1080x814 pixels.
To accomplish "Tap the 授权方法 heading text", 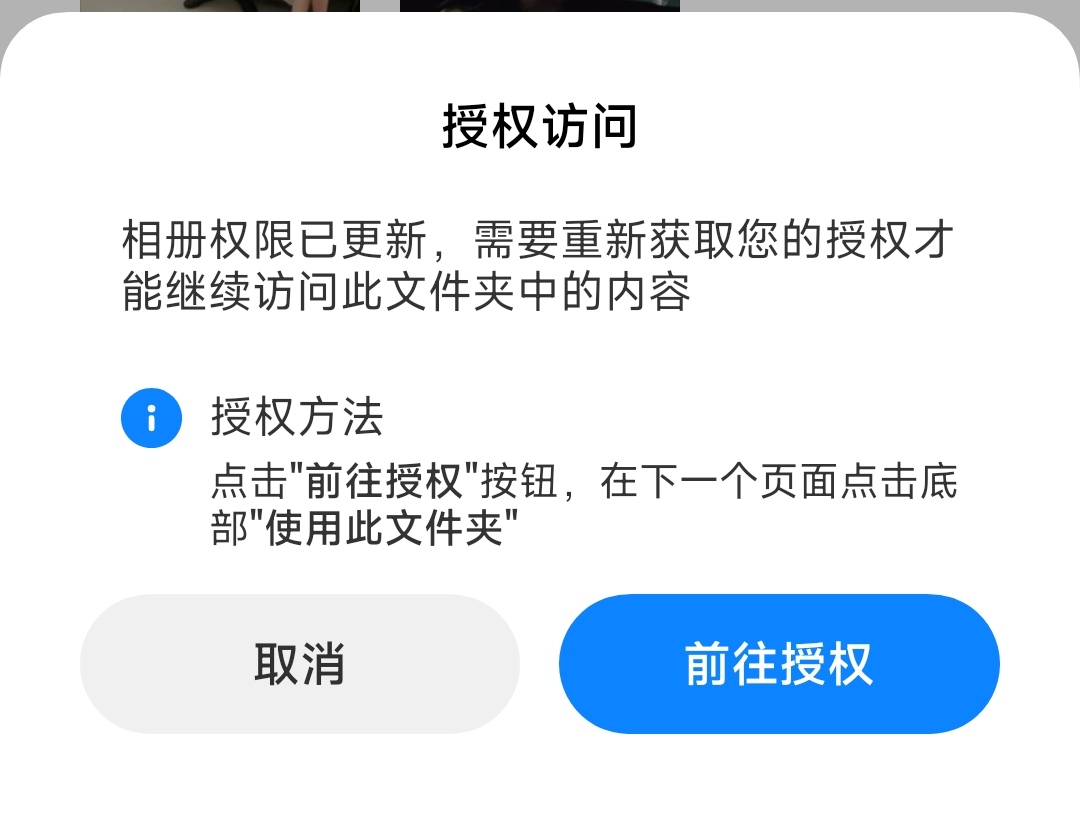I will click(x=297, y=417).
